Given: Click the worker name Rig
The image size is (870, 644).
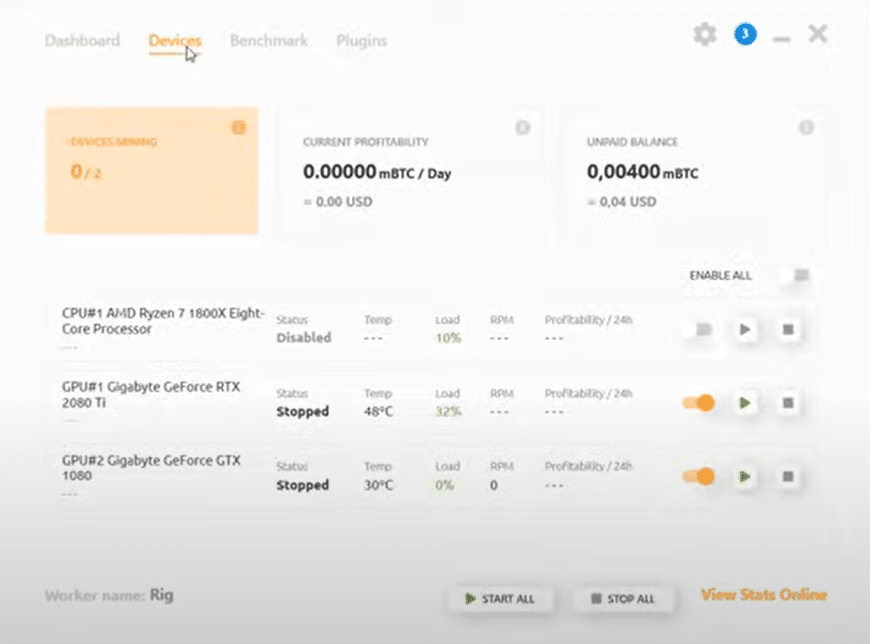Looking at the screenshot, I should [161, 595].
